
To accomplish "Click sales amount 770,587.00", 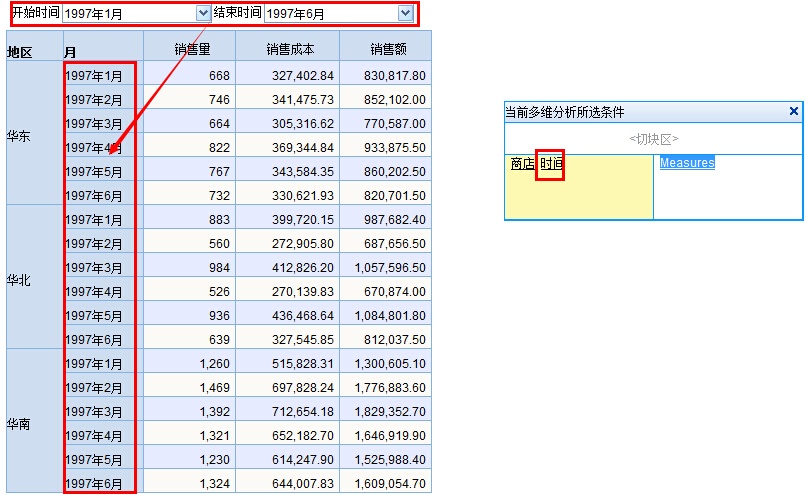I will tap(395, 124).
